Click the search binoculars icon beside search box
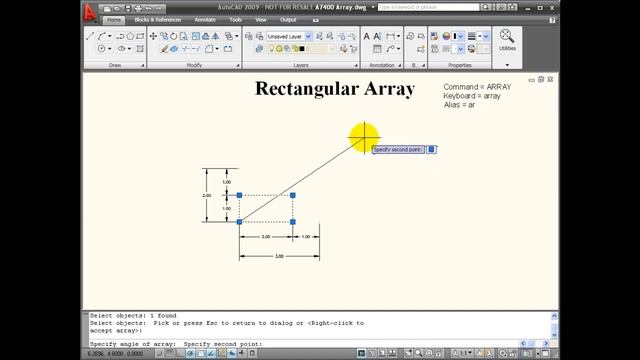 [486, 7]
